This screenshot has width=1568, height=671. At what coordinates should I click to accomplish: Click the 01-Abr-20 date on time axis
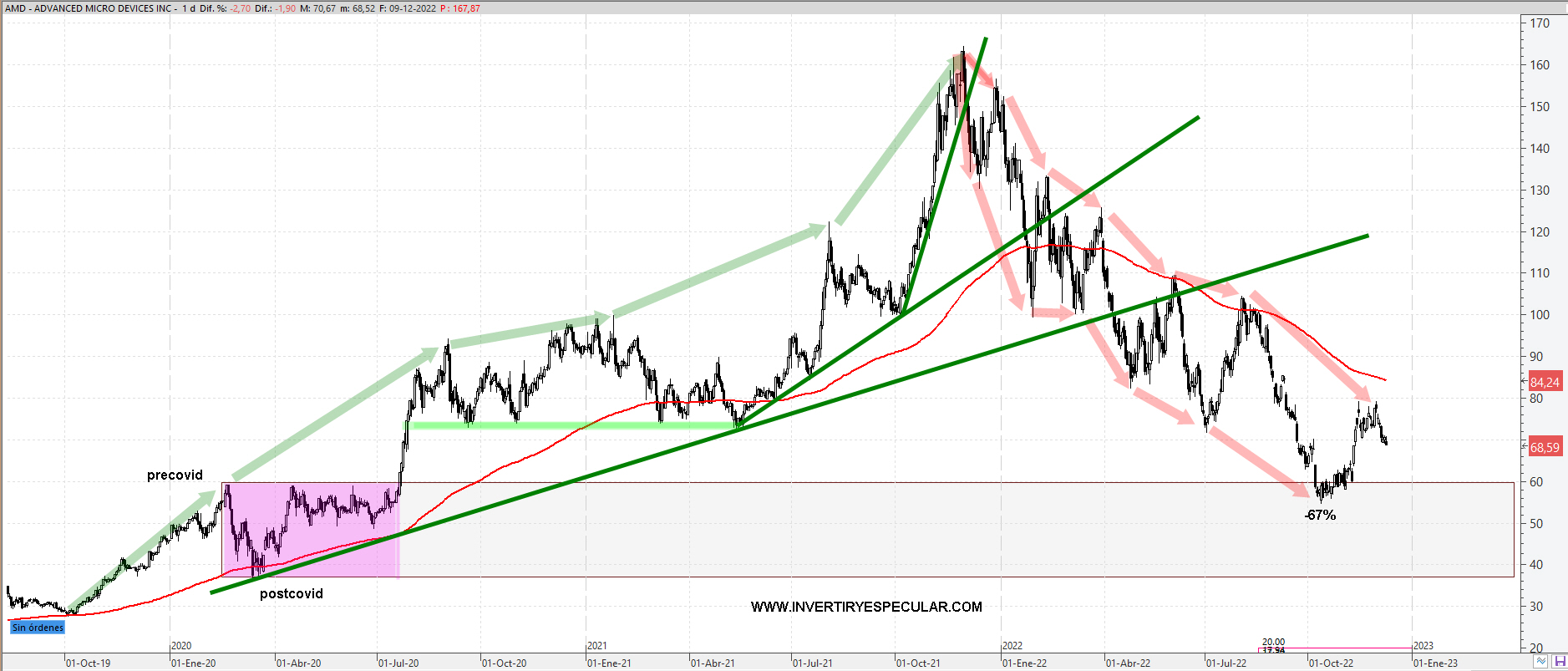(x=298, y=663)
